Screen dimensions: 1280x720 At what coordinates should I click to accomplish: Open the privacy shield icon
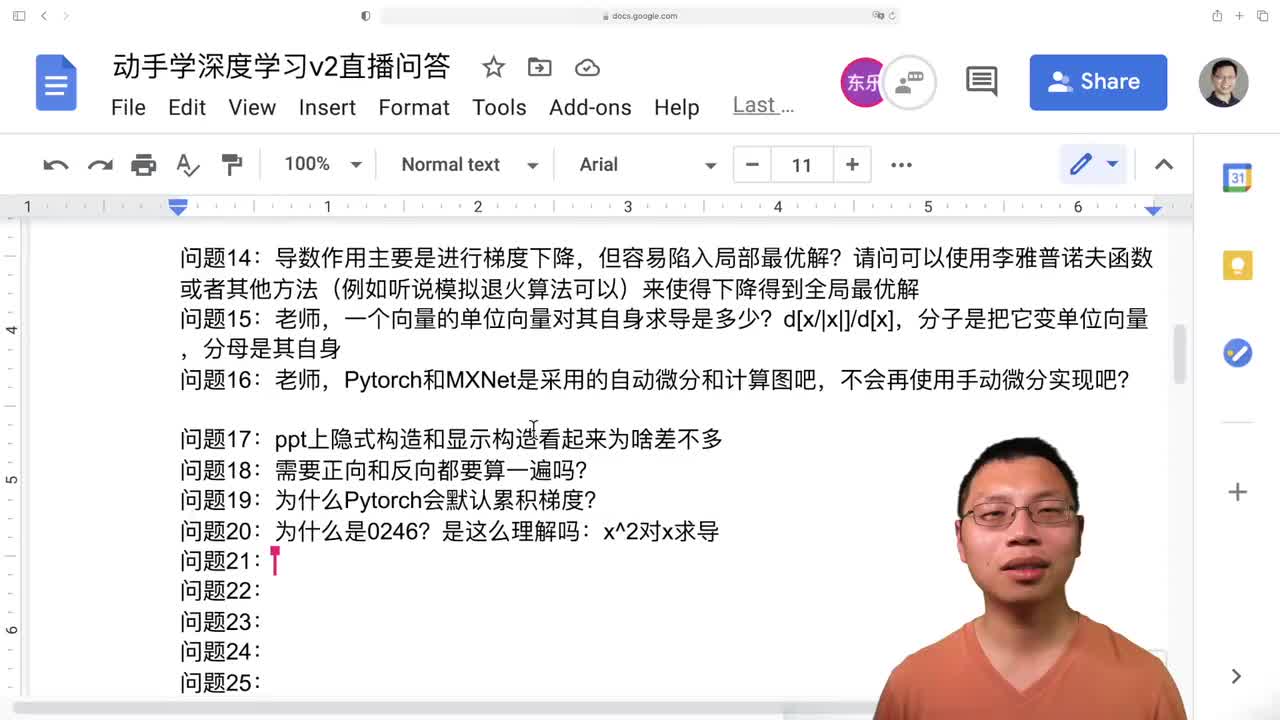point(365,16)
